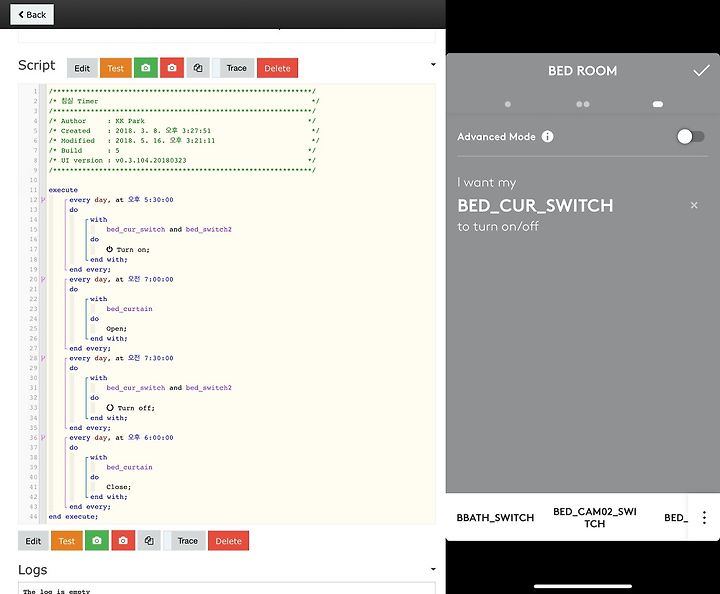Go to second step double-dot indicator

point(583,104)
